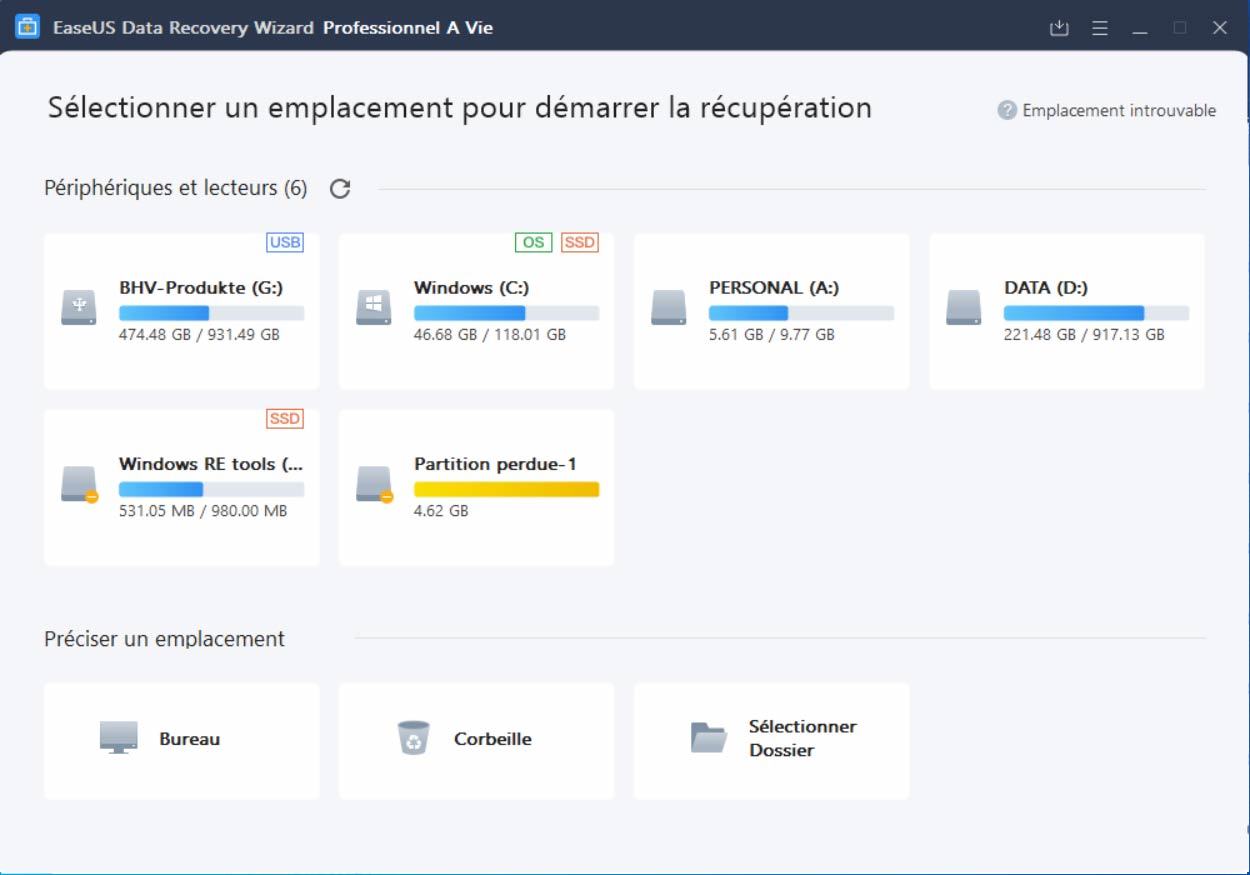Select the BHV-Produkte (G:) name
The height and width of the screenshot is (875, 1250).
point(201,288)
